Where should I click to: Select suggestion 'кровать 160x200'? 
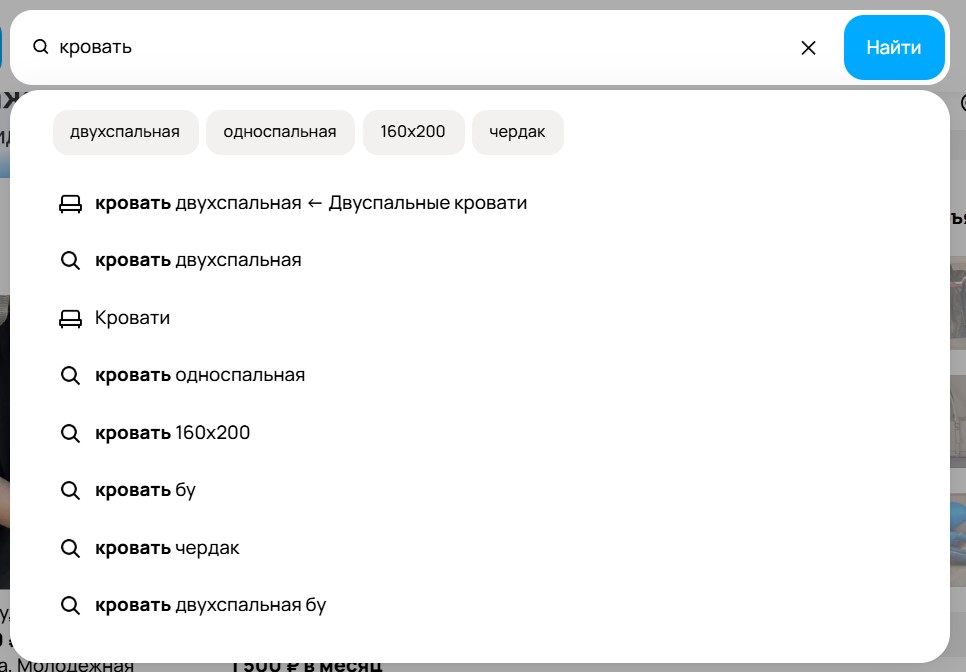click(x=172, y=433)
